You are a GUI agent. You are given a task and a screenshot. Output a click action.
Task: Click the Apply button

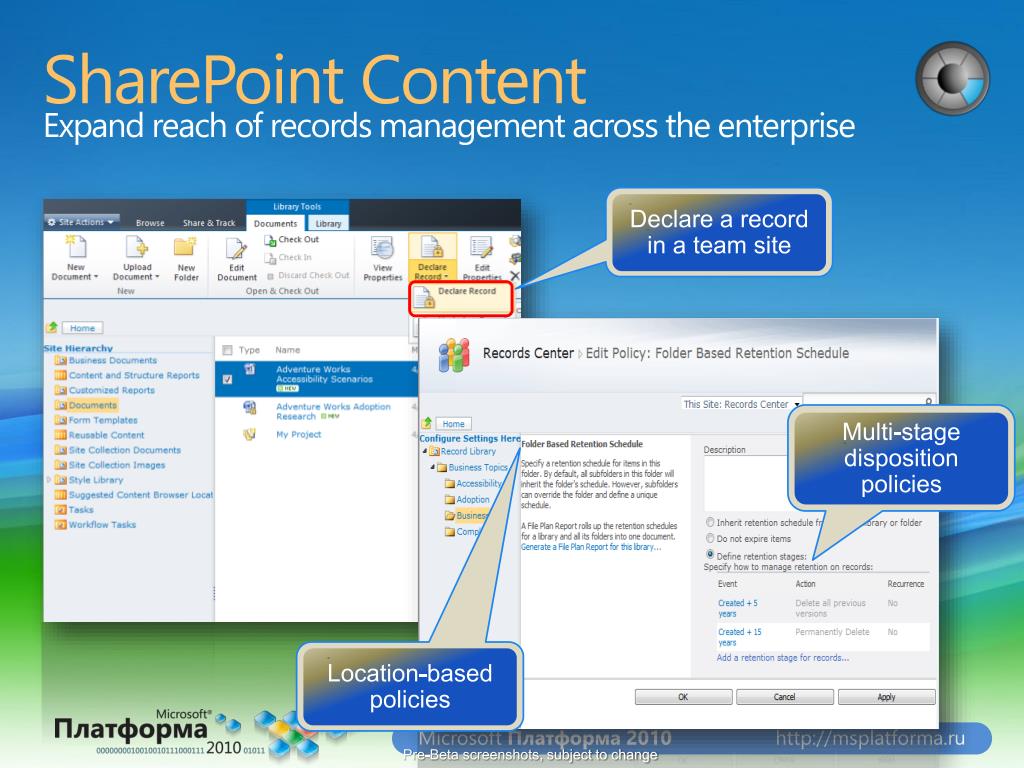click(x=886, y=697)
